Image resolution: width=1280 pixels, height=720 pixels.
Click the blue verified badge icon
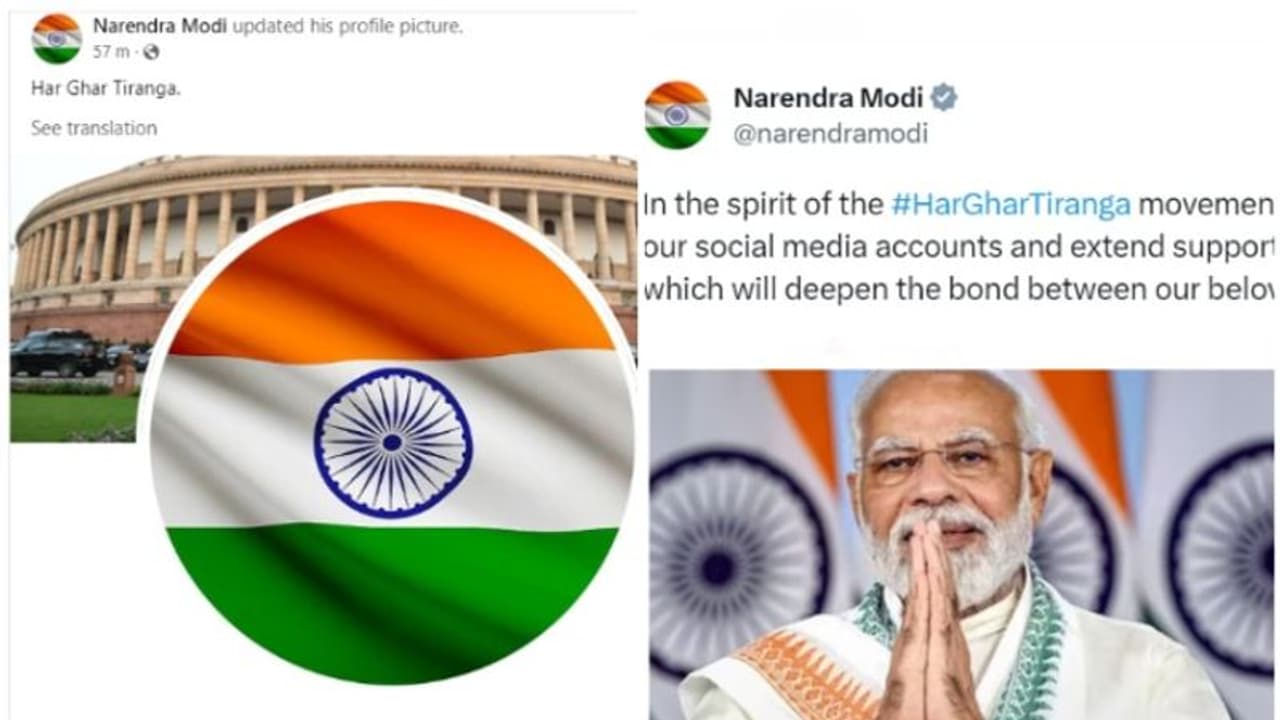tap(944, 97)
